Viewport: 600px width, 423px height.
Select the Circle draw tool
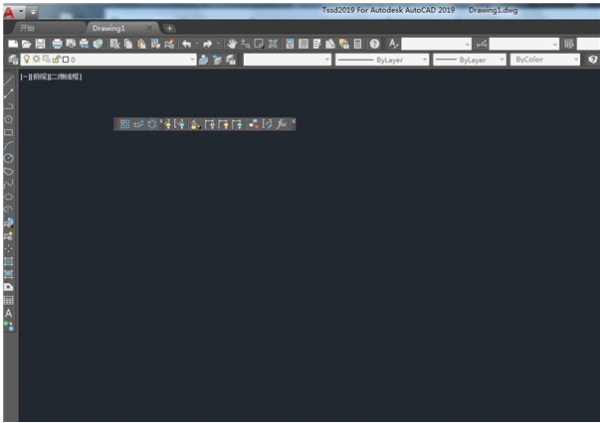click(9, 158)
